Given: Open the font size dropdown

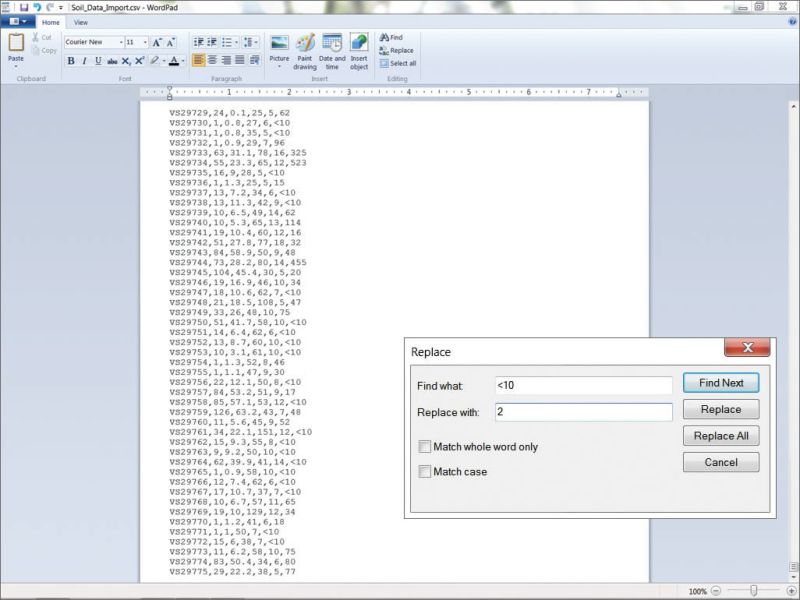Looking at the screenshot, I should tap(144, 42).
